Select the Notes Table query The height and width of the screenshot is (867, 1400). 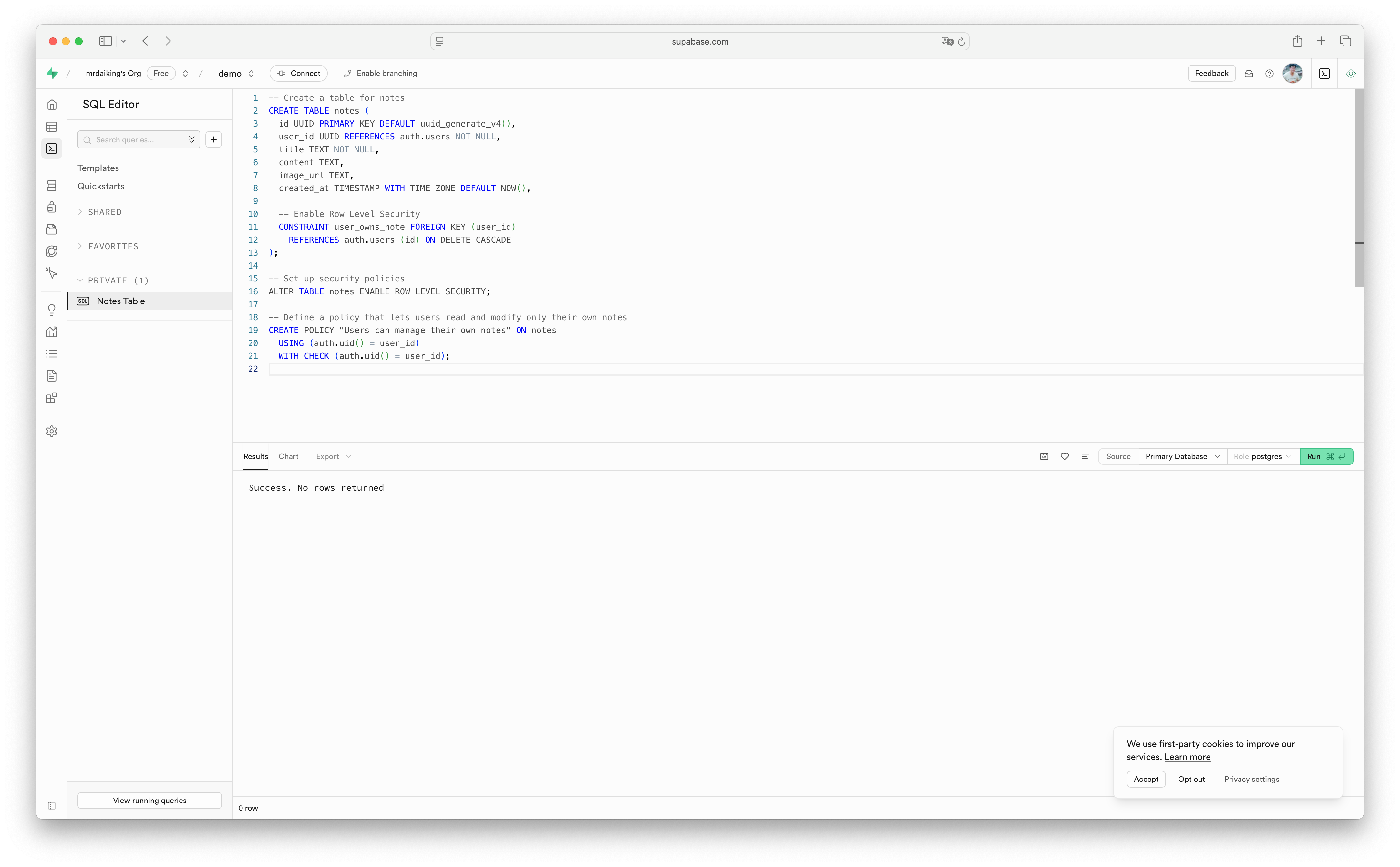150,301
